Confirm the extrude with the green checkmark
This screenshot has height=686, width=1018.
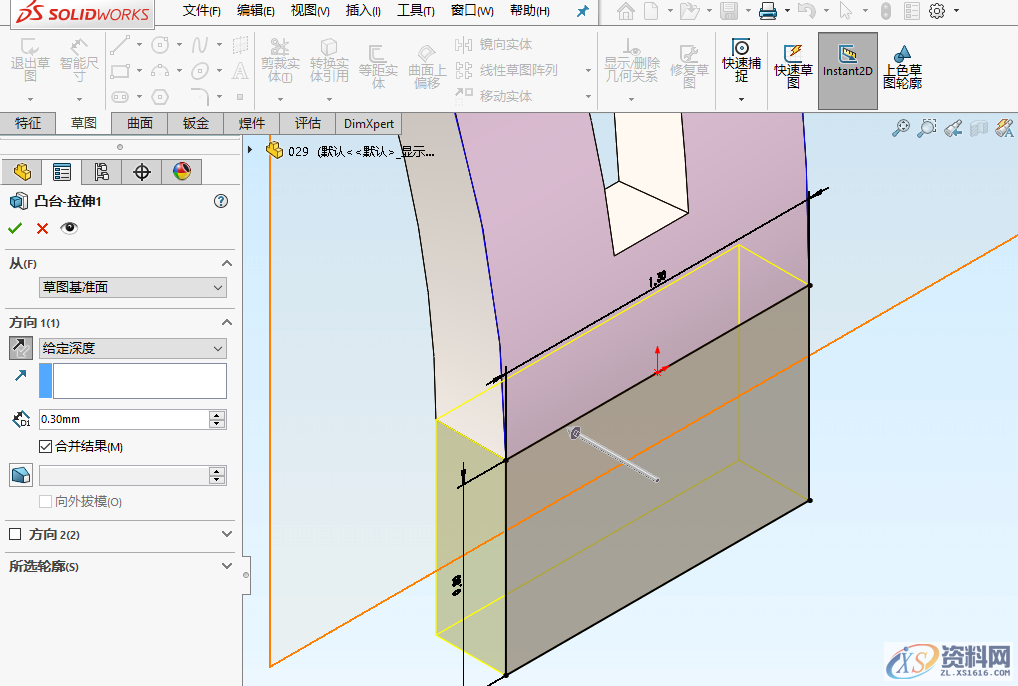coord(15,228)
